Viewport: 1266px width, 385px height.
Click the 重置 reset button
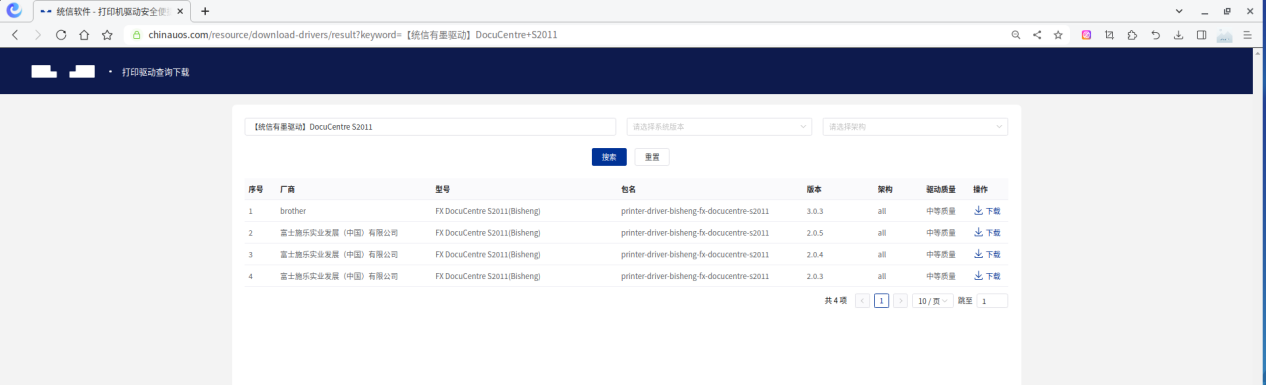652,157
